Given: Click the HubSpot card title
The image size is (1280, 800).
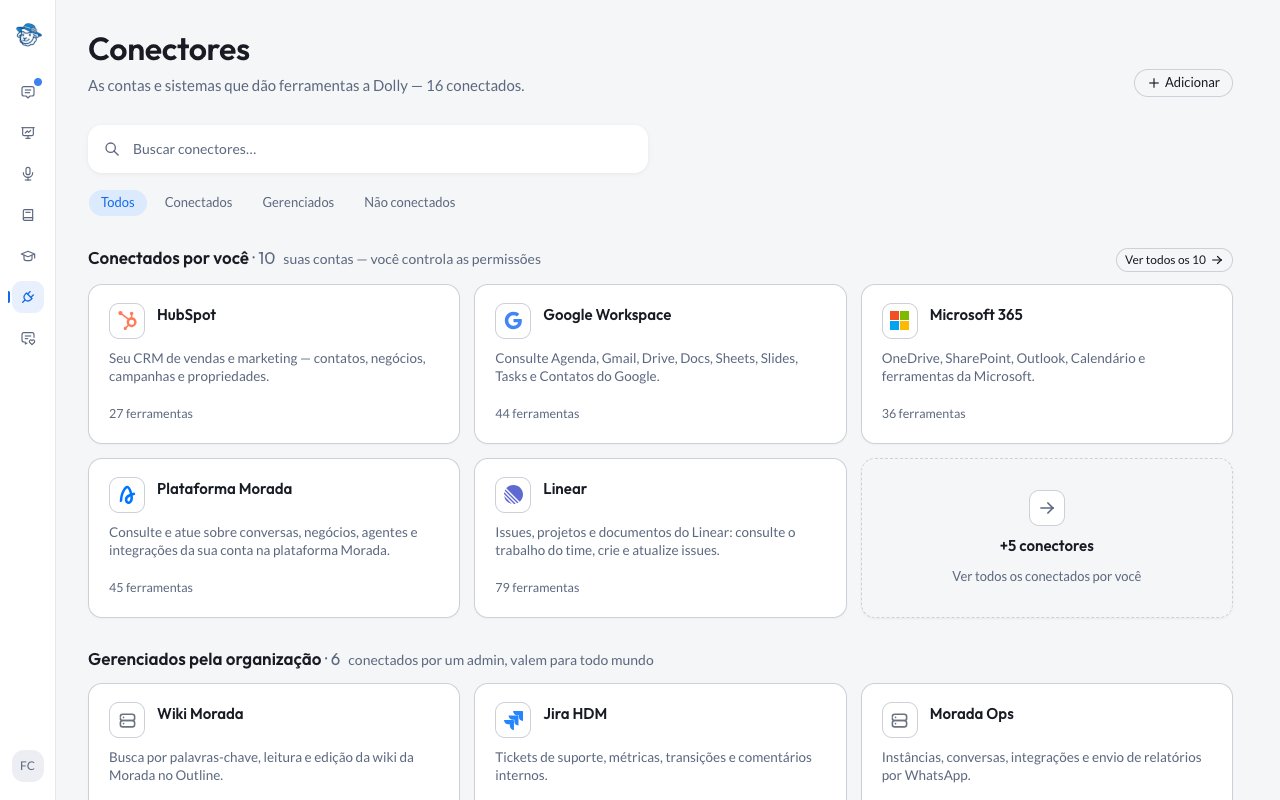Looking at the screenshot, I should (186, 315).
